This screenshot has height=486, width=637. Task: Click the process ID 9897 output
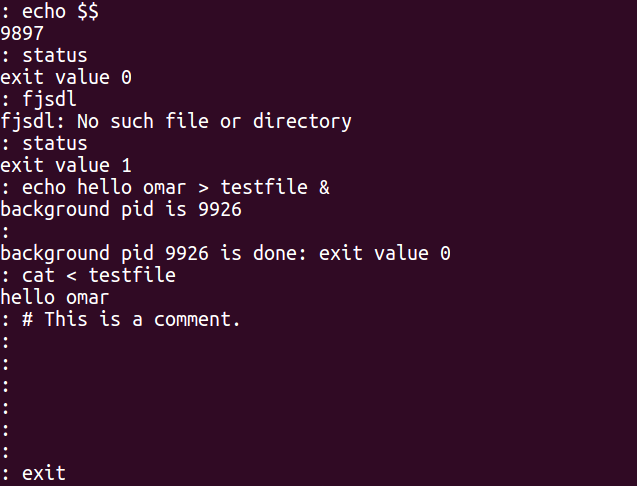tap(22, 34)
